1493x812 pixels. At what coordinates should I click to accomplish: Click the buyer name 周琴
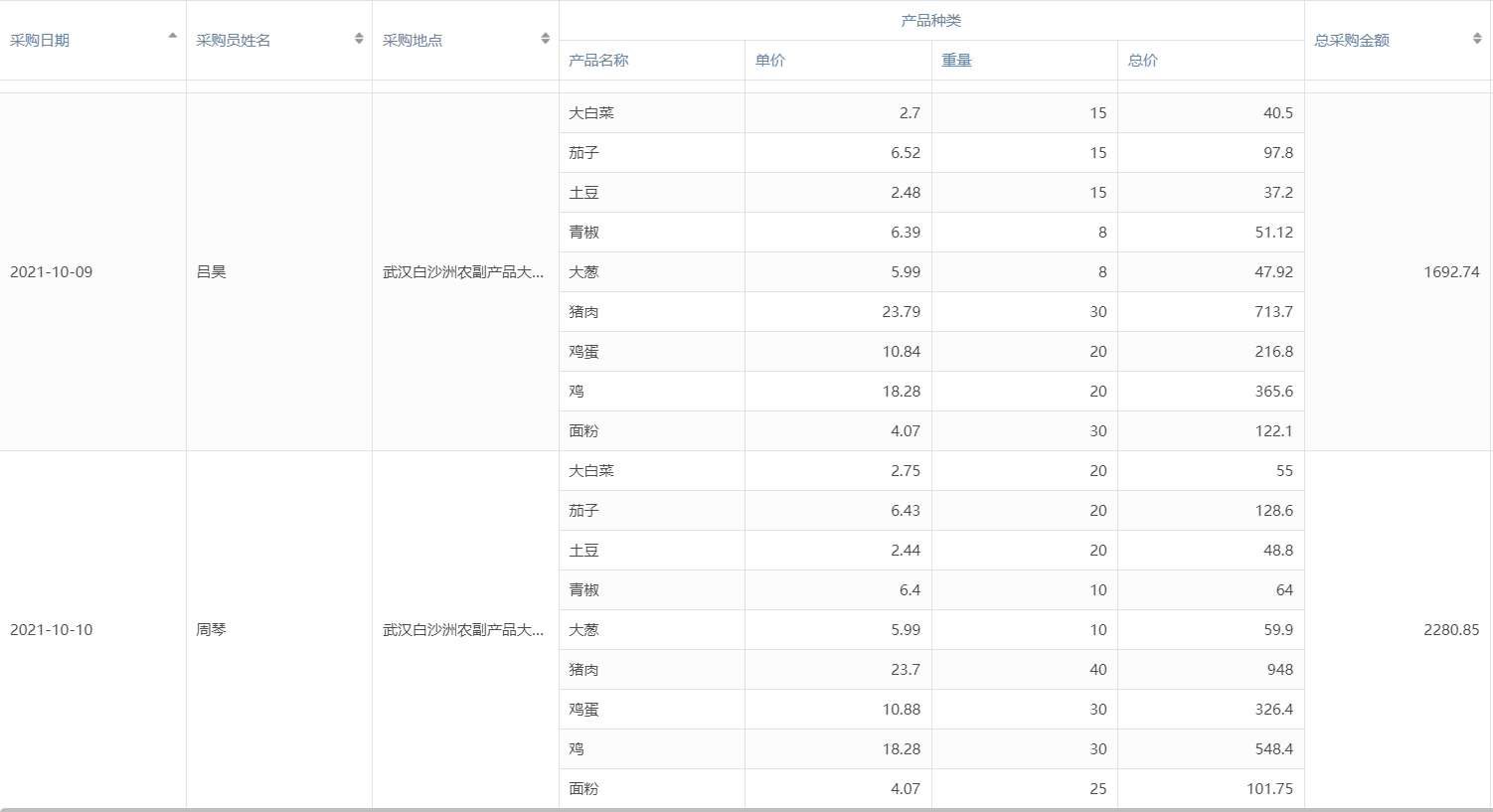click(x=212, y=630)
